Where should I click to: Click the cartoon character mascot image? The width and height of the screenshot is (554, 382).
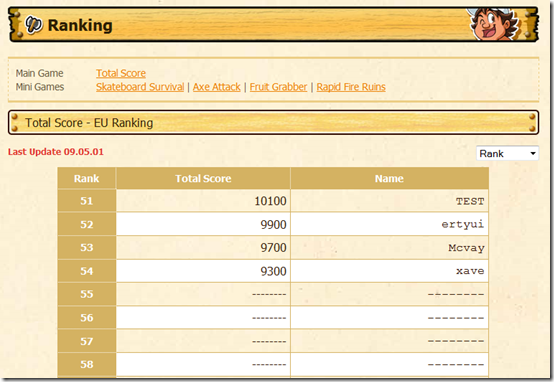click(494, 24)
